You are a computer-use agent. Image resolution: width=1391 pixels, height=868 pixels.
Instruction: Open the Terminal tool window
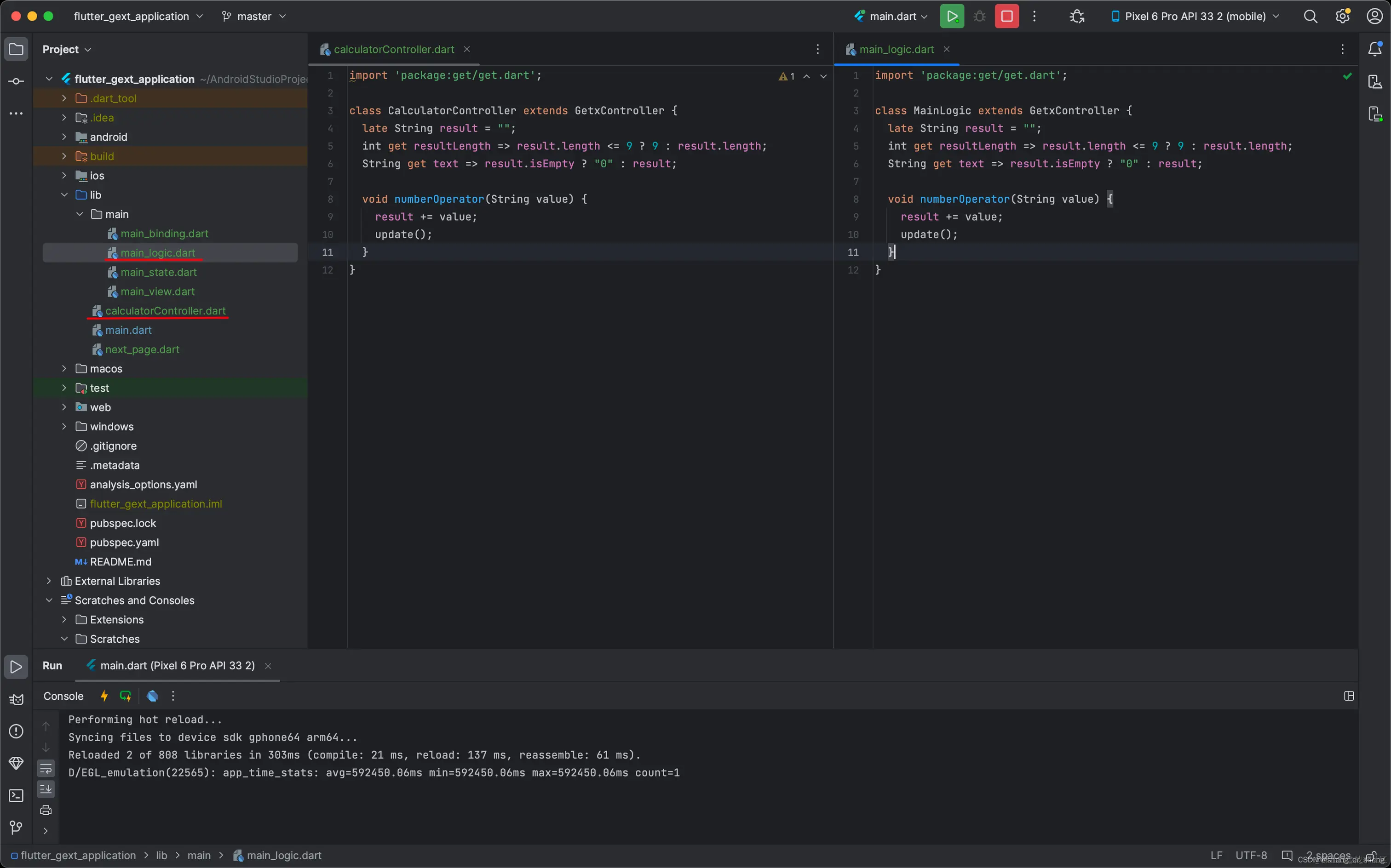click(x=16, y=796)
